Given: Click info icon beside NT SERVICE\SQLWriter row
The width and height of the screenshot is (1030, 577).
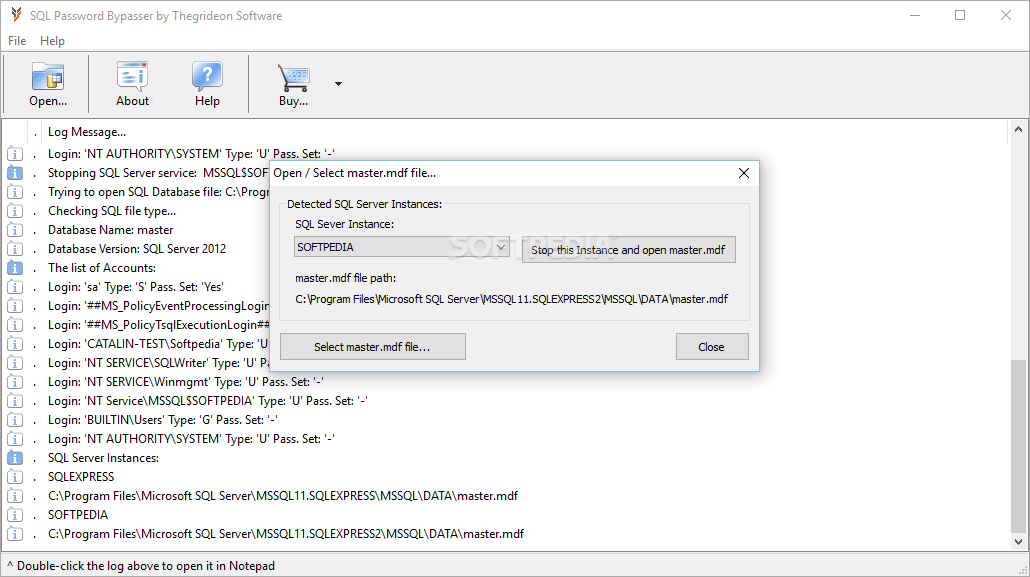Looking at the screenshot, I should [x=14, y=363].
